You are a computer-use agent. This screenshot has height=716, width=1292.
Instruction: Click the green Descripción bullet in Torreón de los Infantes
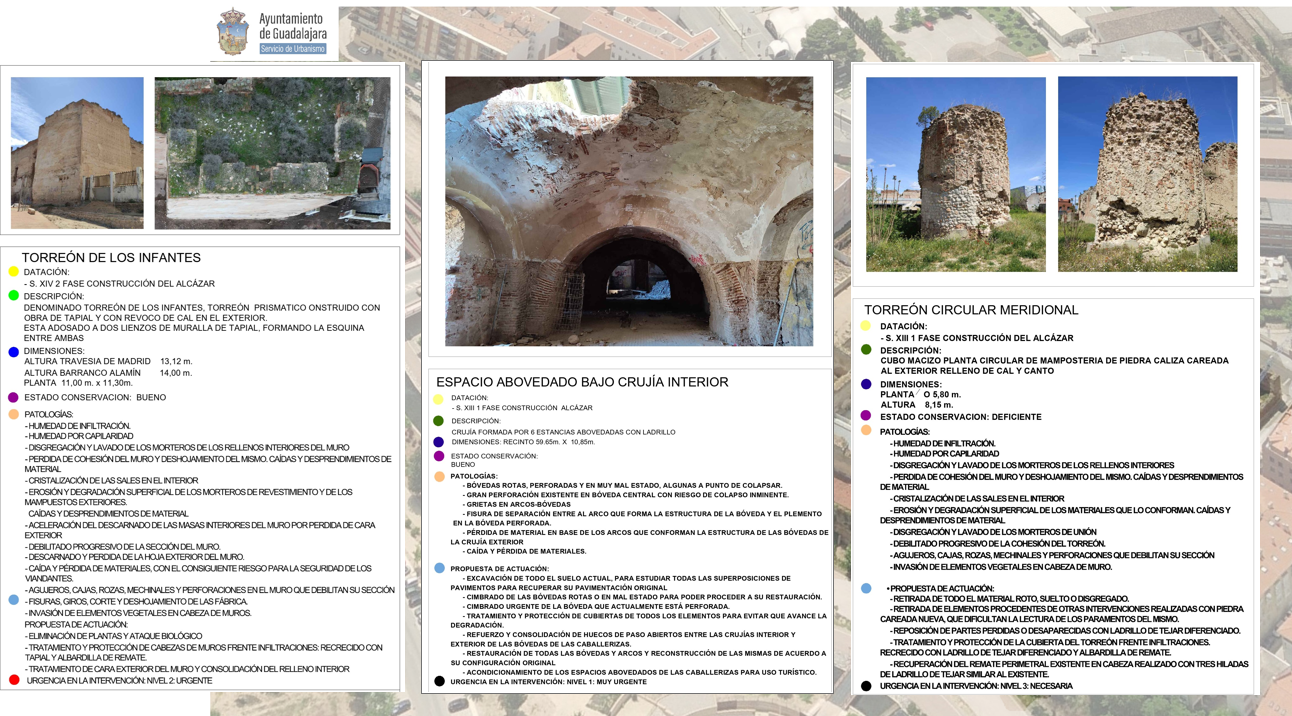point(14,296)
